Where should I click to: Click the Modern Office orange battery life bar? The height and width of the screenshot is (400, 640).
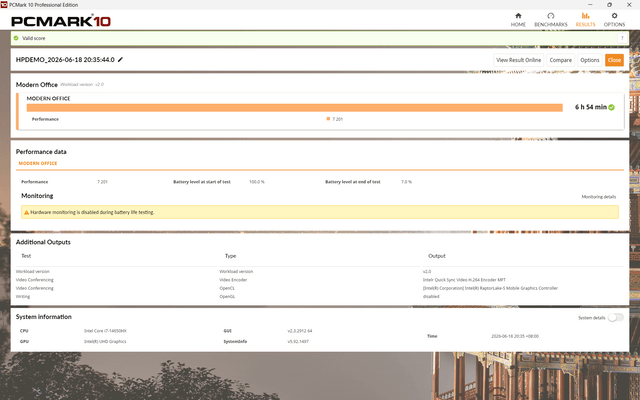(x=294, y=107)
